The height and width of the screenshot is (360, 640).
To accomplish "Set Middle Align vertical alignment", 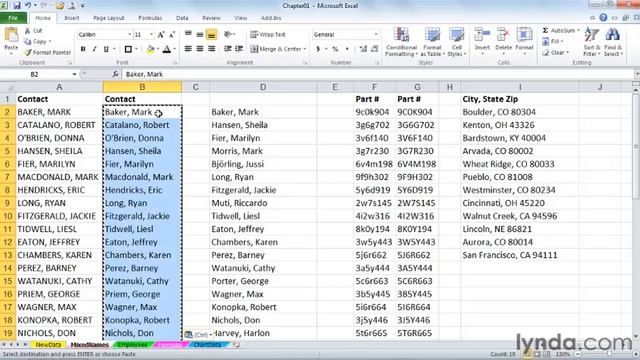I will (200, 34).
